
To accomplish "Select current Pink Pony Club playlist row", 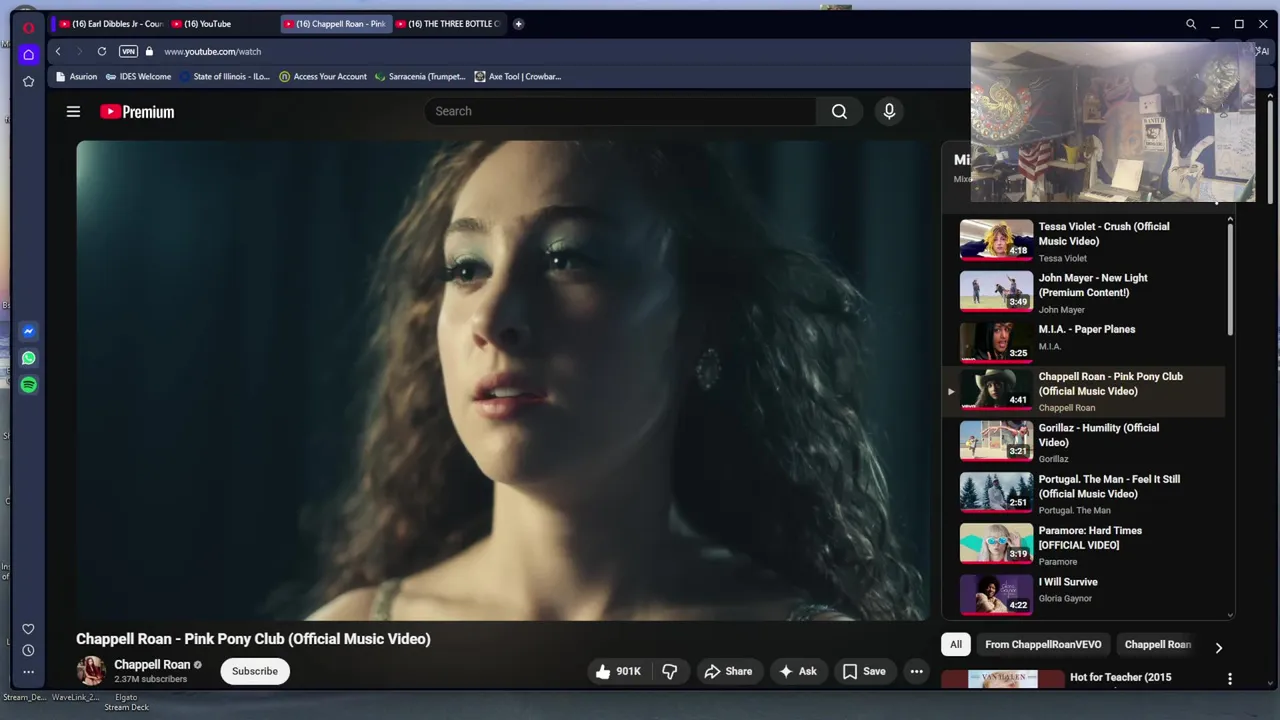I will pos(1084,391).
